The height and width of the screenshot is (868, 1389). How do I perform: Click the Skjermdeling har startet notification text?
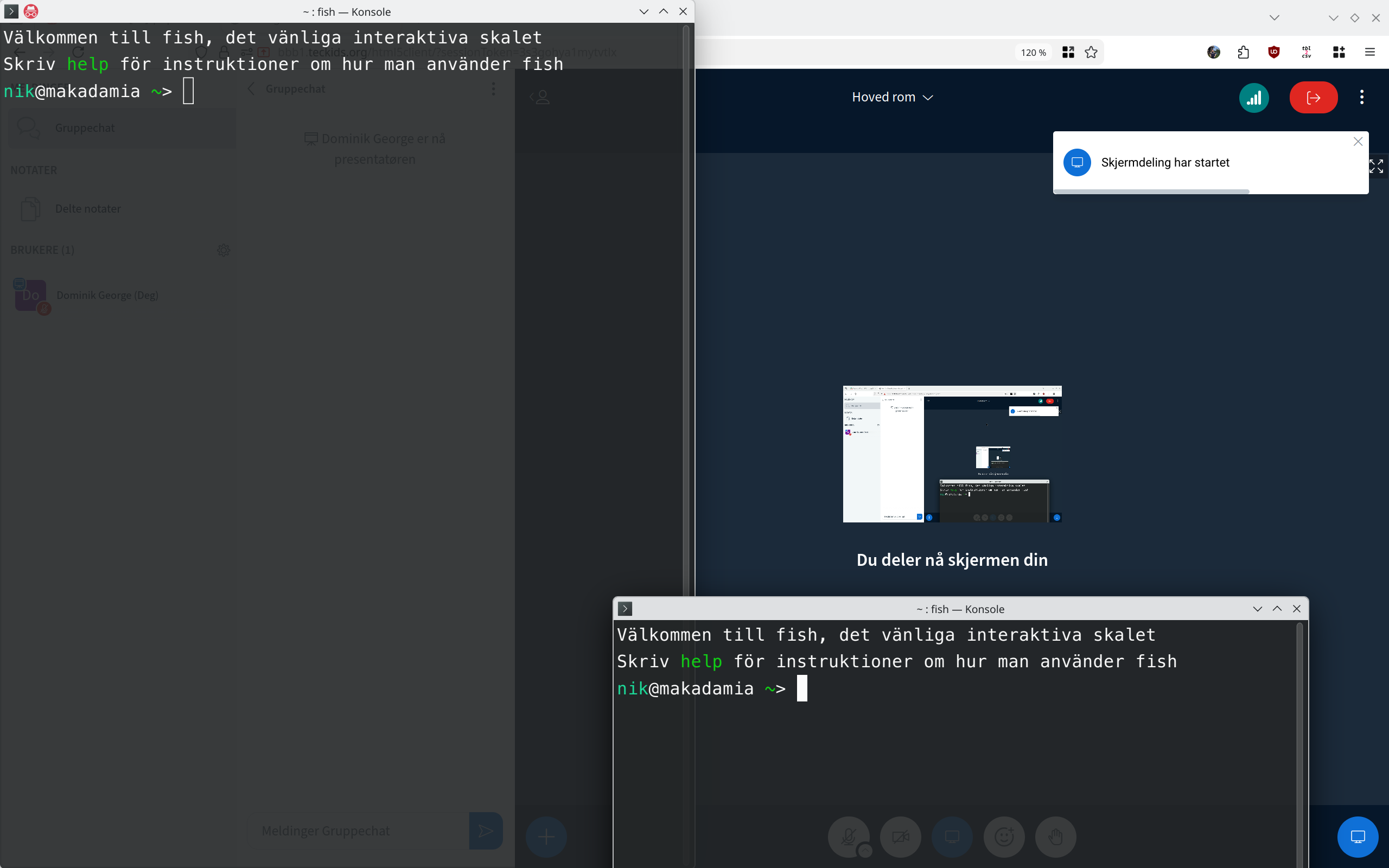pos(1164,162)
